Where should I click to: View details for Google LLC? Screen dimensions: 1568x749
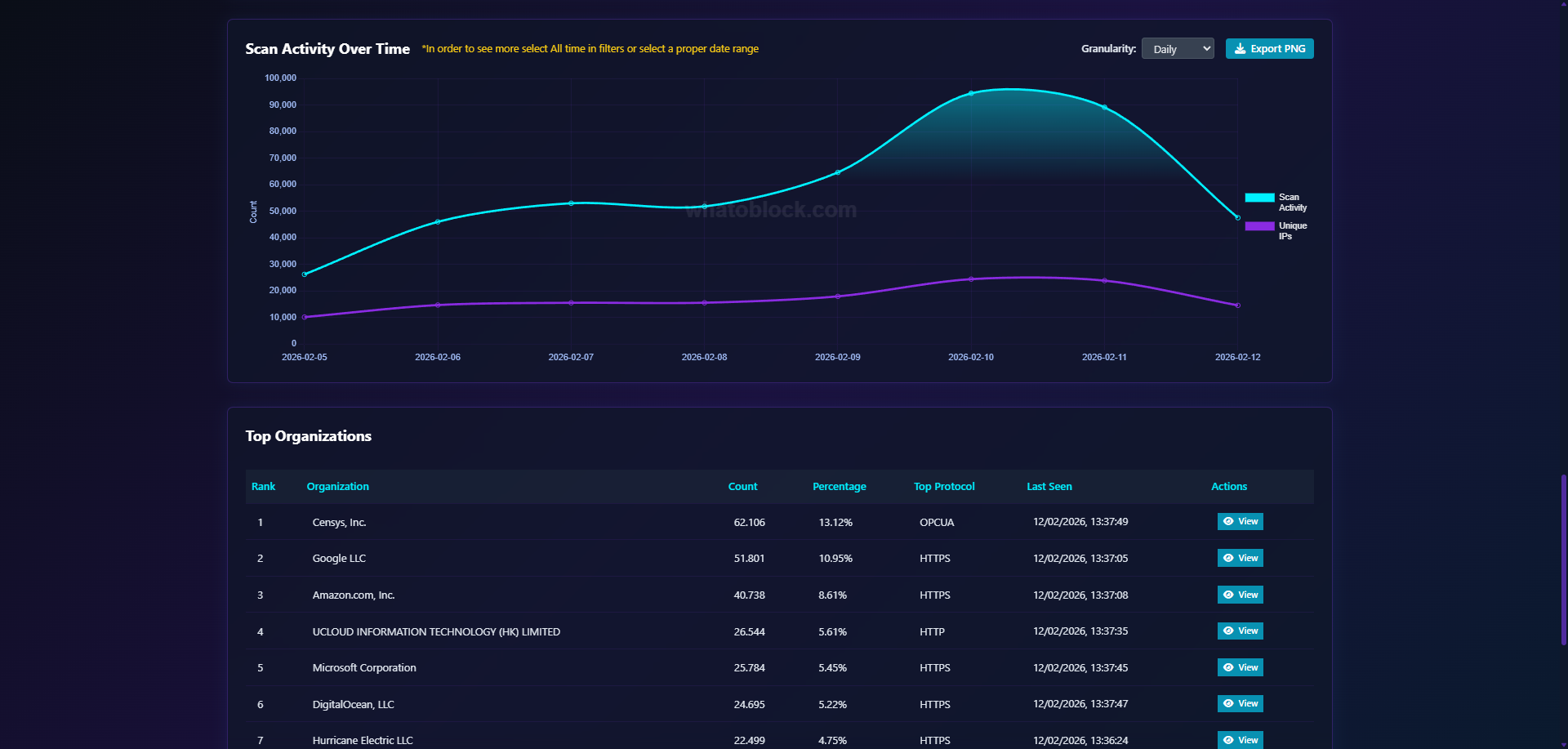(1240, 558)
